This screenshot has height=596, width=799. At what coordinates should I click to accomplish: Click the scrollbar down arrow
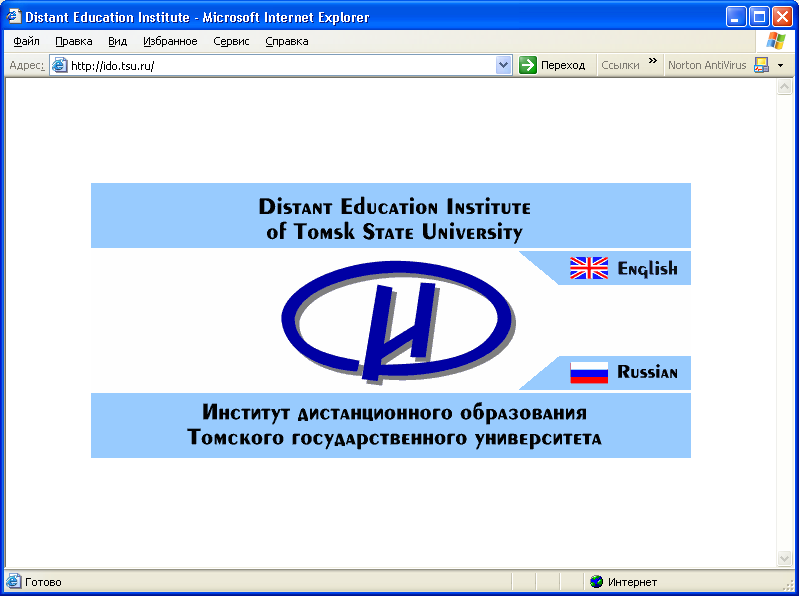tap(784, 558)
